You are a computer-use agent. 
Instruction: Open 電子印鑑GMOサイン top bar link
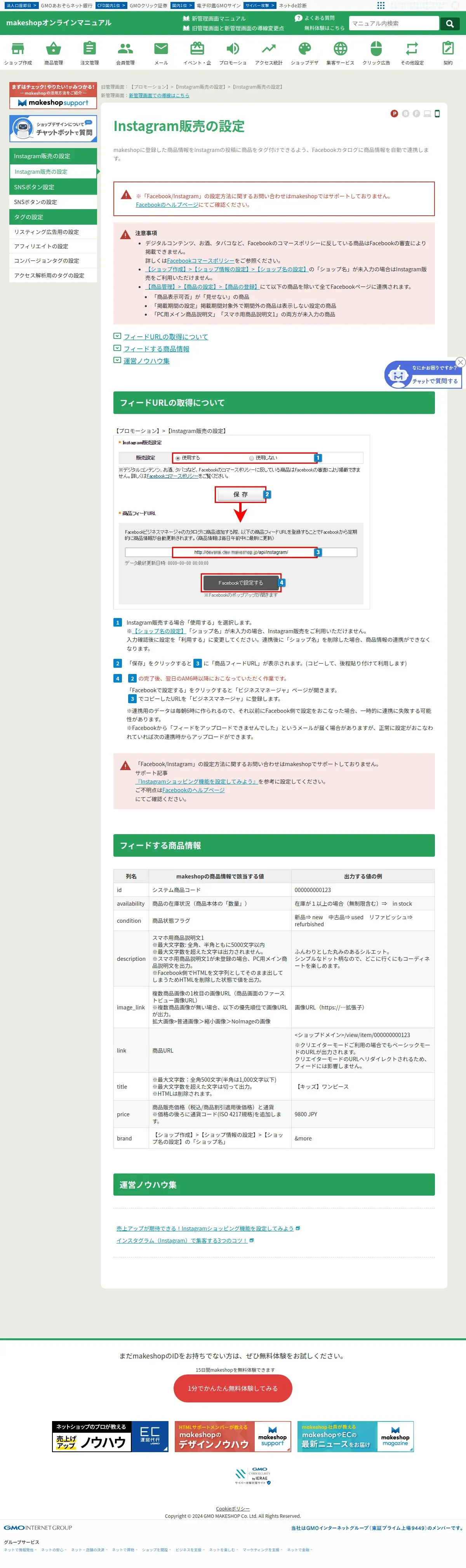click(218, 5)
